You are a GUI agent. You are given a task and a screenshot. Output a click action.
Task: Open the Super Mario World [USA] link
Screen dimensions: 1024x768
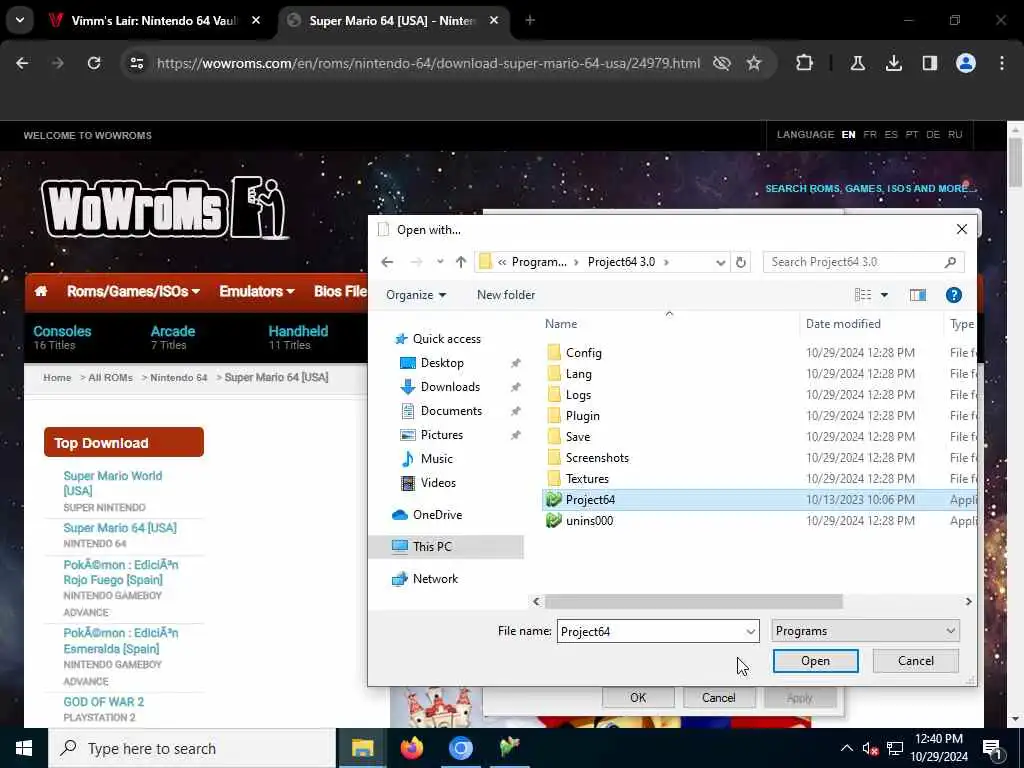112,483
